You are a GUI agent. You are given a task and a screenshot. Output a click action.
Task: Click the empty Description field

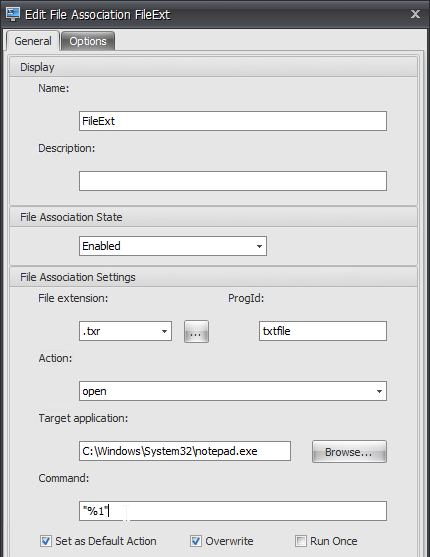[233, 181]
